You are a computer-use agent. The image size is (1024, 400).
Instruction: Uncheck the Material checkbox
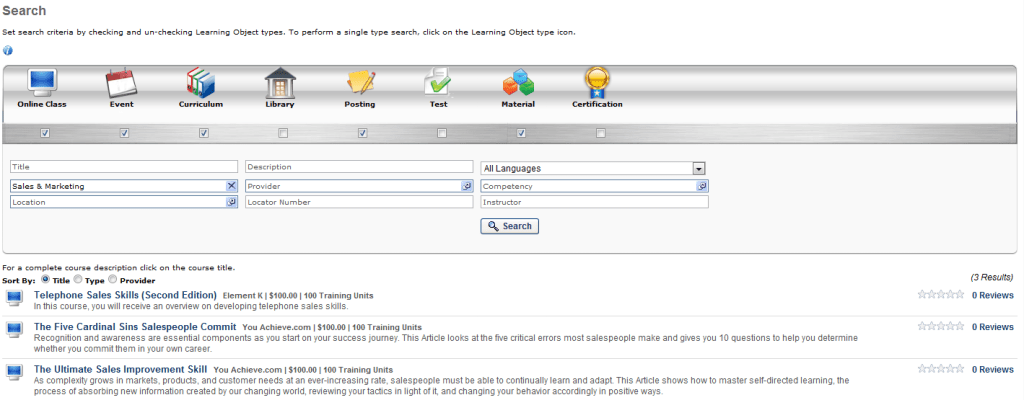coord(521,133)
